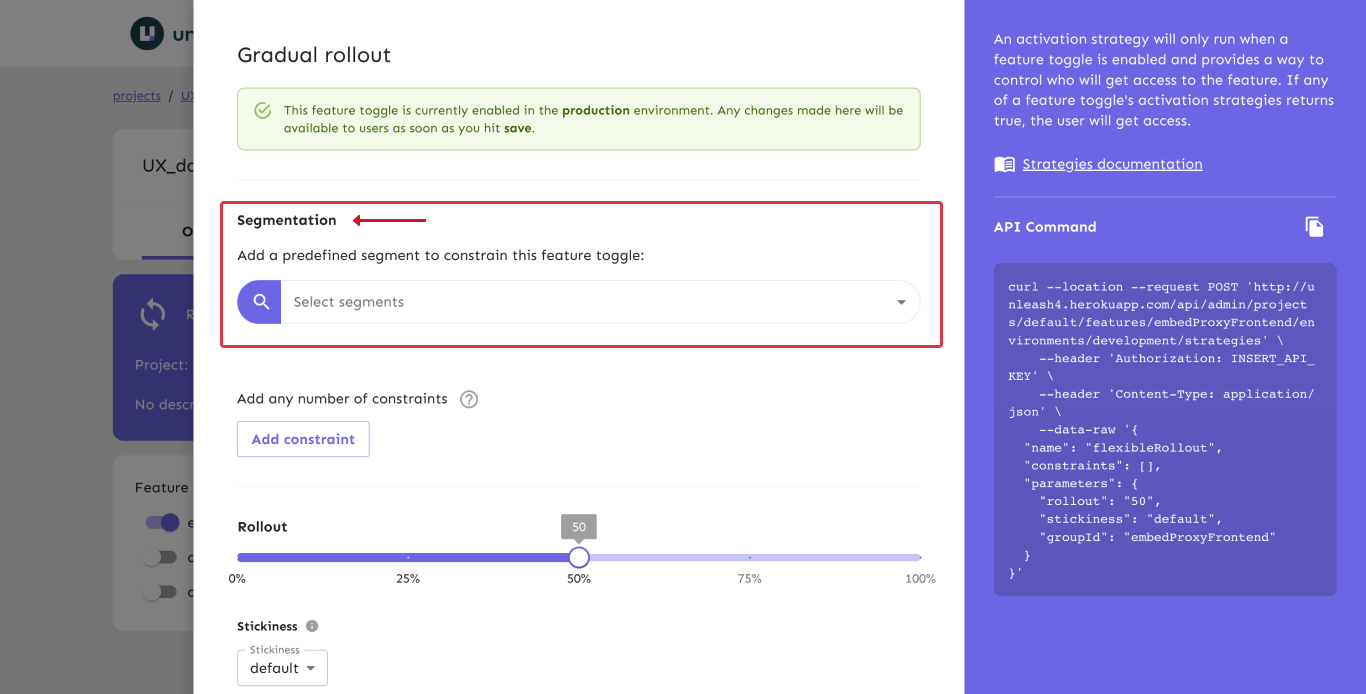Click the Unleash logo icon
This screenshot has width=1366, height=694.
click(147, 33)
